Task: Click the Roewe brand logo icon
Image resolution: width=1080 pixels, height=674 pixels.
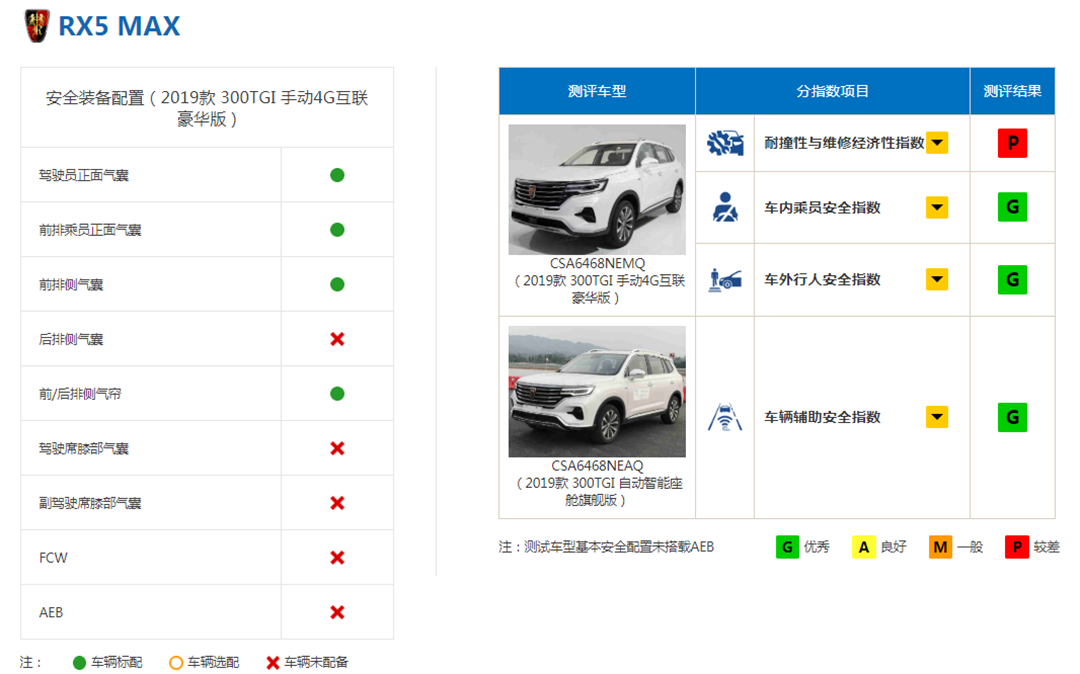Action: [37, 26]
